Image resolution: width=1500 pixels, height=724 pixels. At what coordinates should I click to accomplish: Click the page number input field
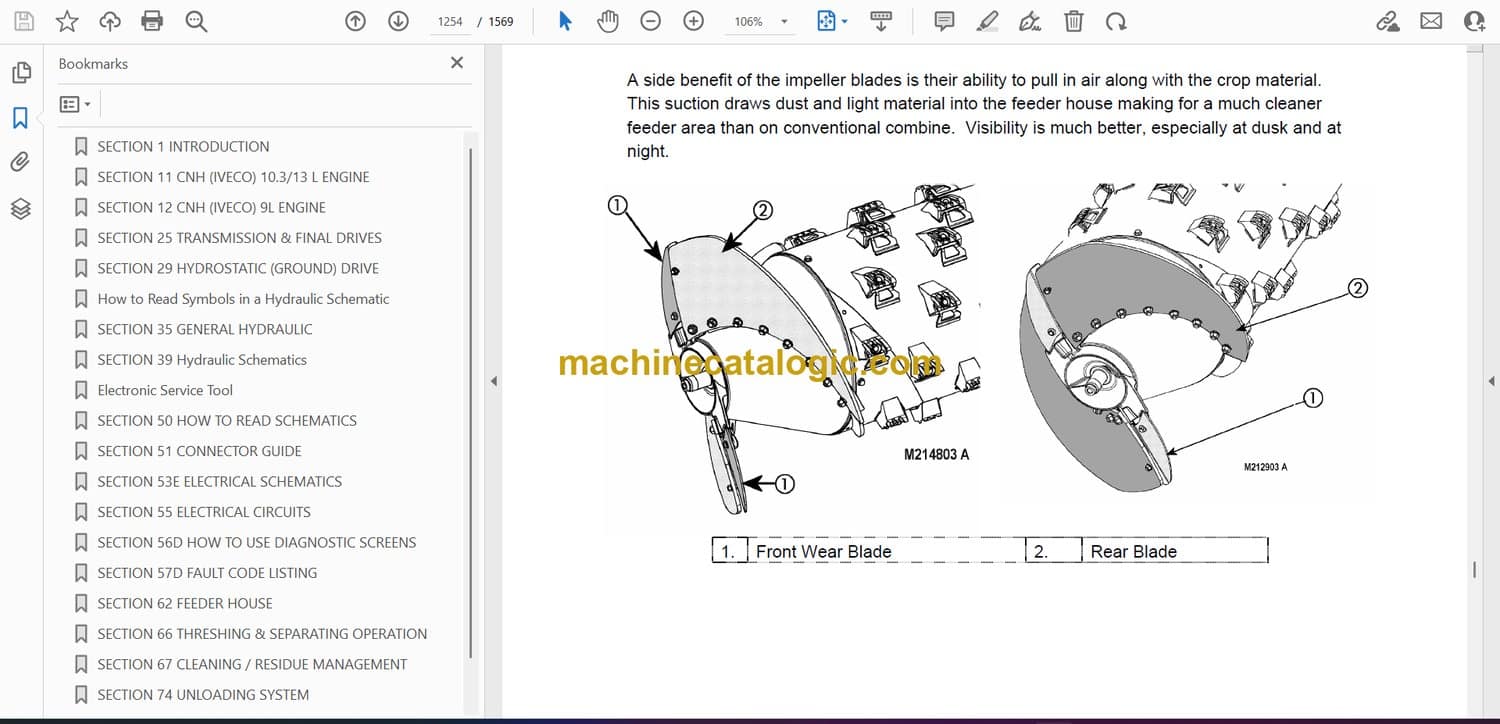tap(450, 21)
